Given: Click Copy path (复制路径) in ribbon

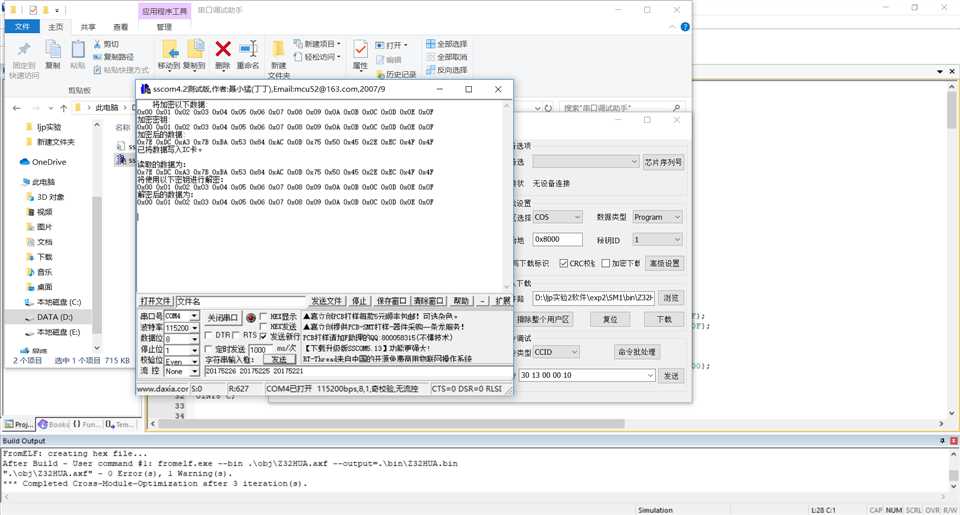Looking at the screenshot, I should pos(113,57).
